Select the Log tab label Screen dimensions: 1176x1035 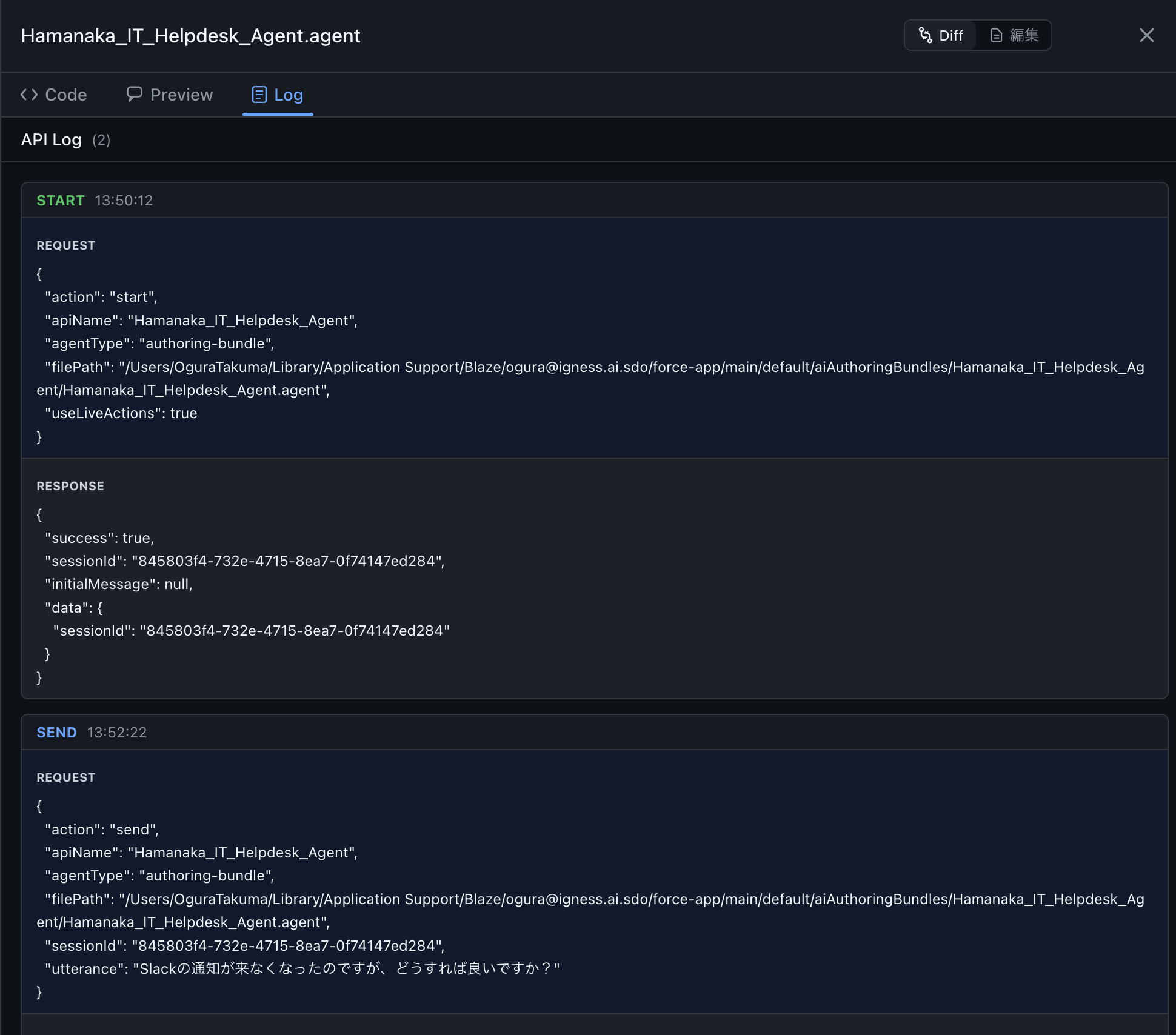tap(289, 95)
